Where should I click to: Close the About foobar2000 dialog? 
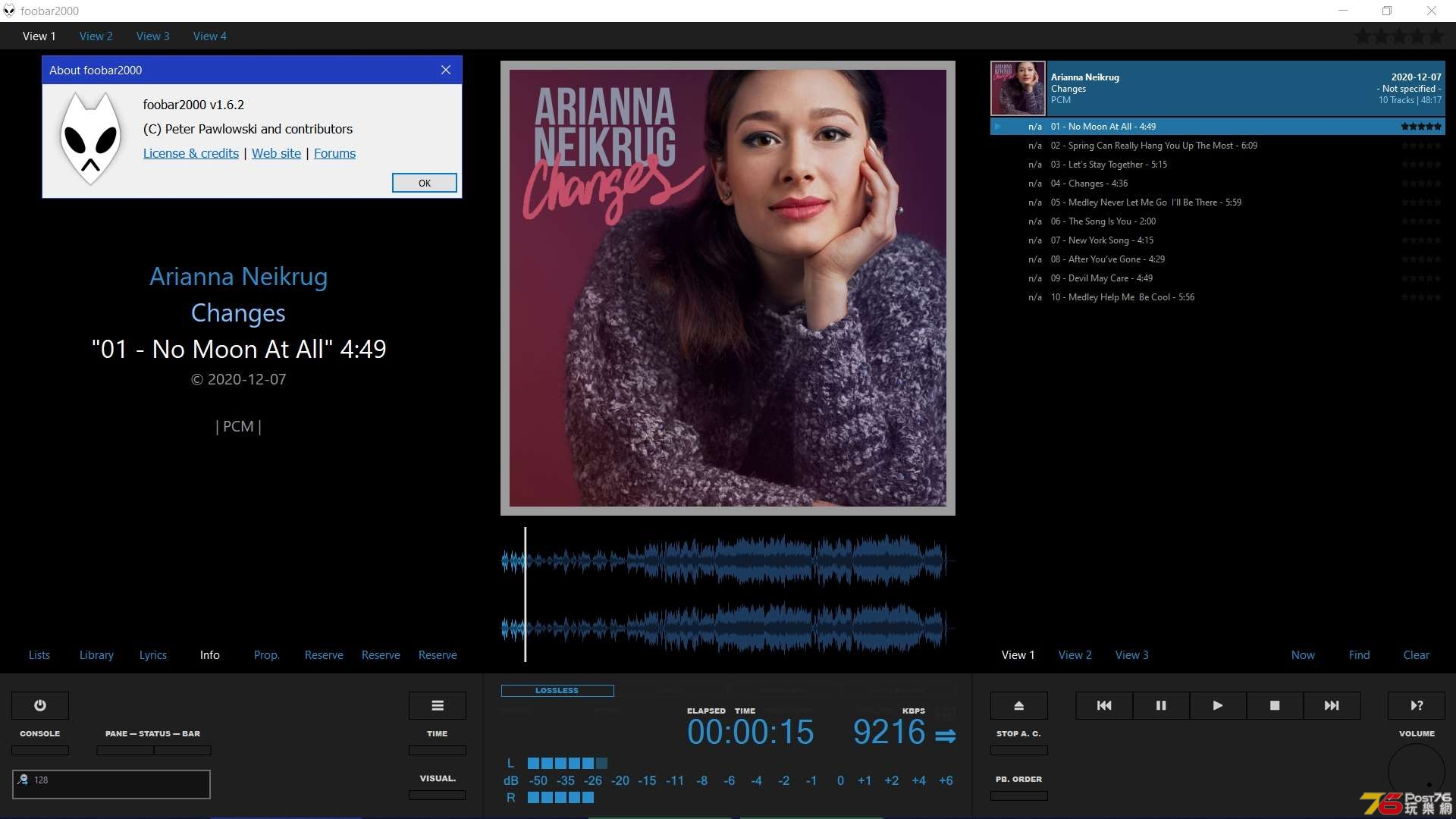(x=446, y=70)
